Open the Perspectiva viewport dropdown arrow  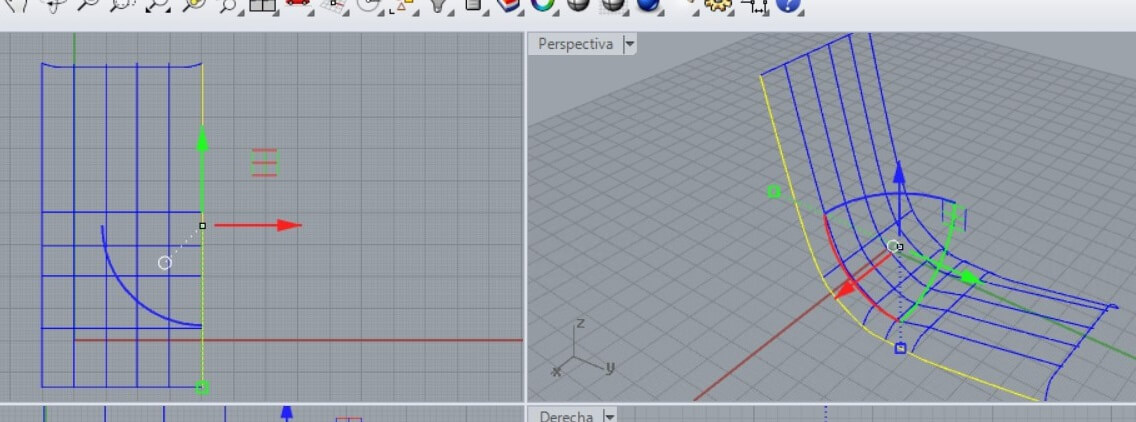(629, 44)
